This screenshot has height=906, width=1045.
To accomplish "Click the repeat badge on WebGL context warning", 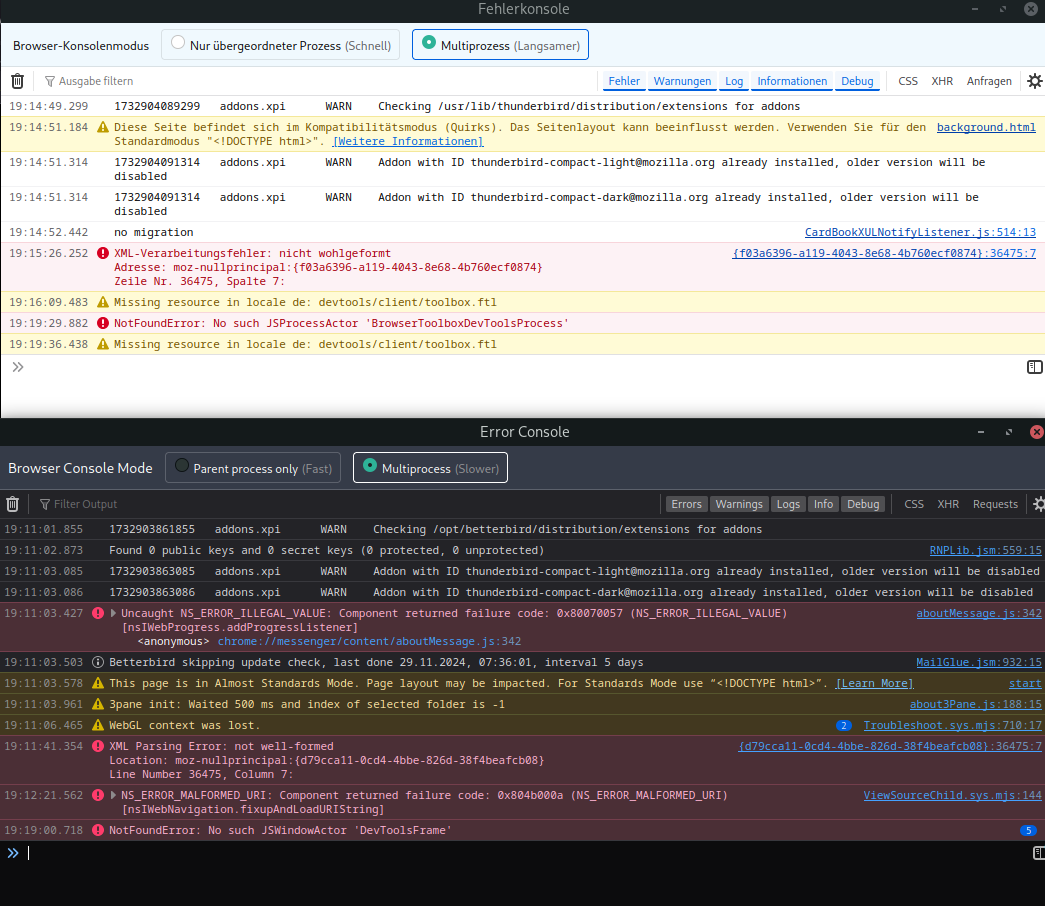I will click(x=844, y=725).
